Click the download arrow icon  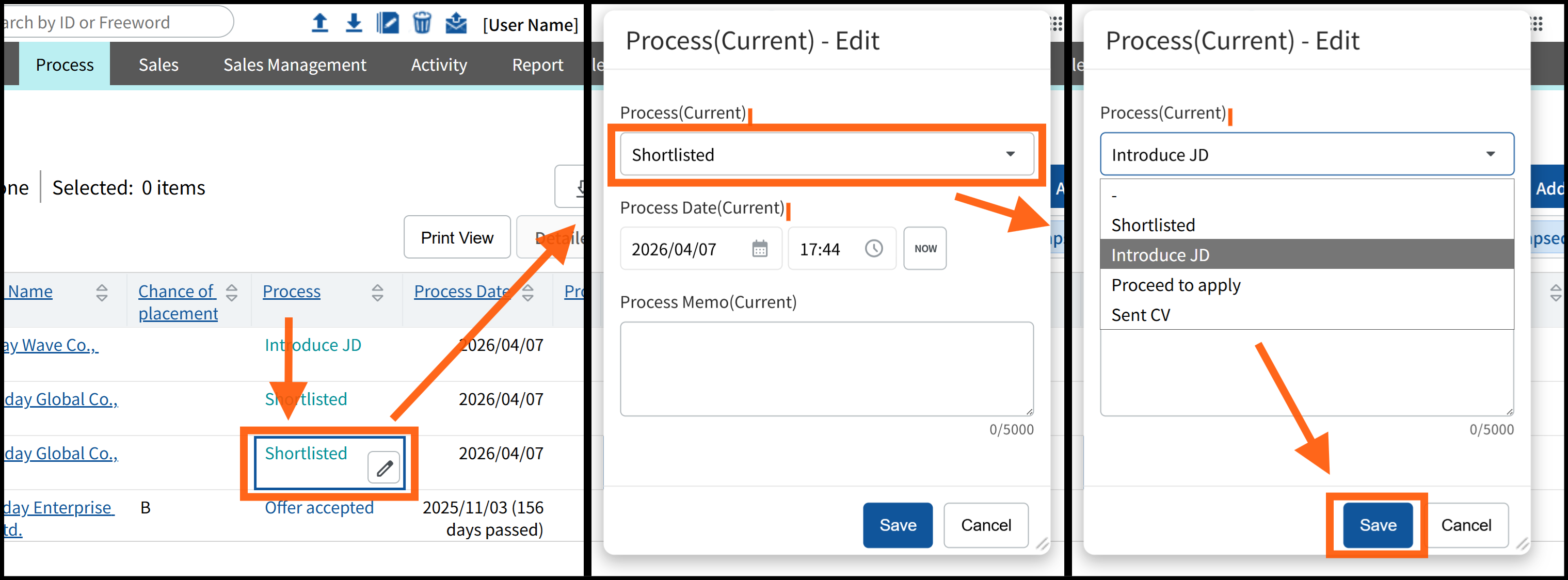(x=354, y=23)
